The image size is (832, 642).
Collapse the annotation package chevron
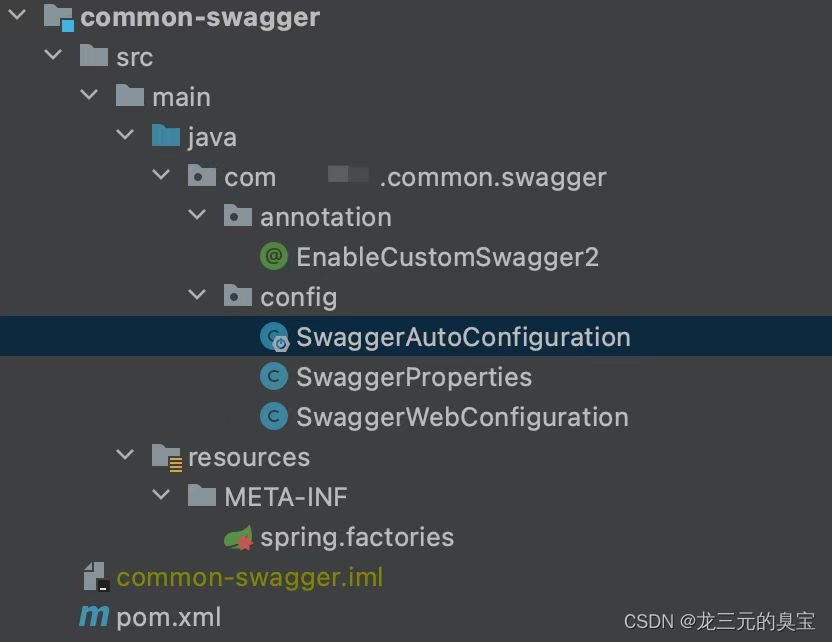tap(197, 216)
